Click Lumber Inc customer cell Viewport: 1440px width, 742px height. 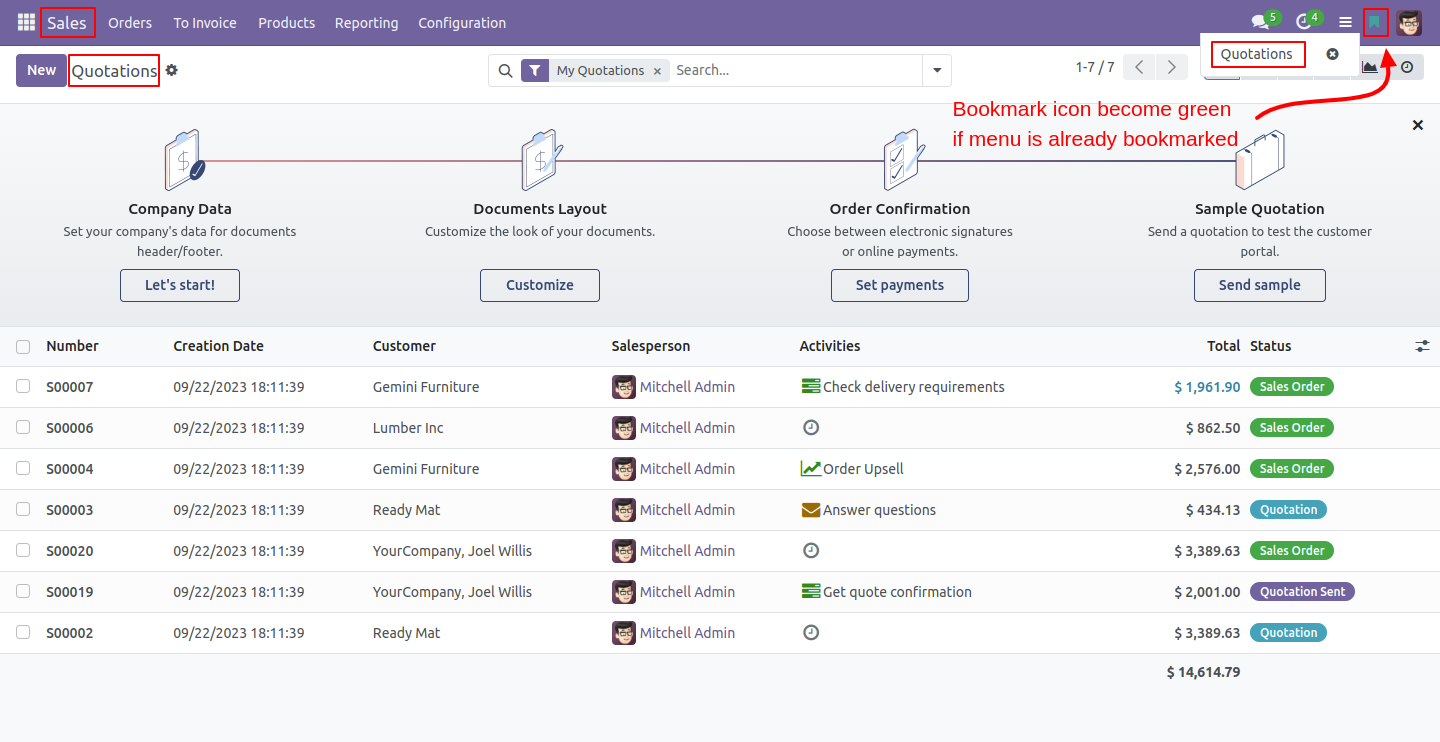pos(408,428)
